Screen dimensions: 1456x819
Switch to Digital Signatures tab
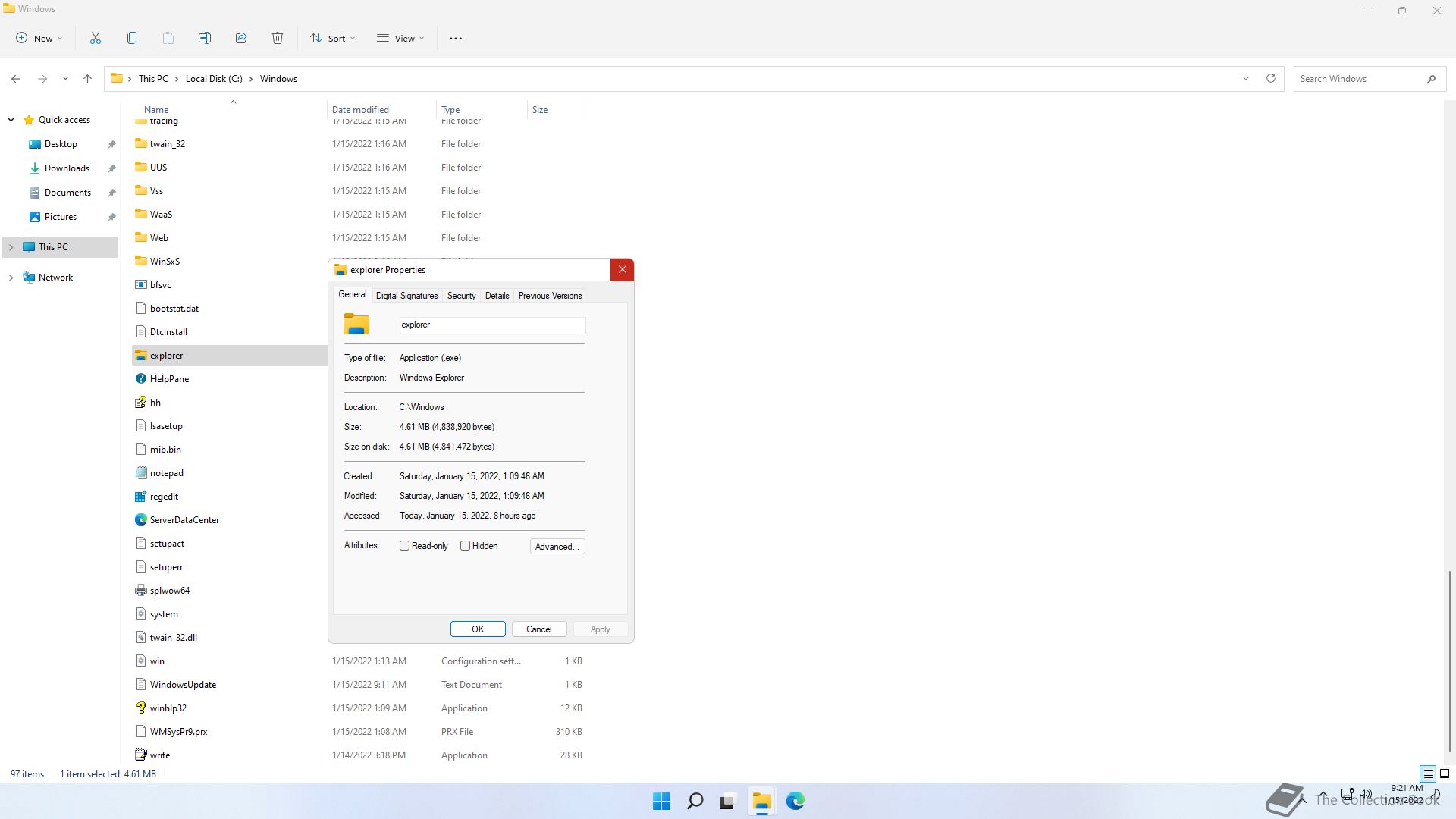[x=406, y=296]
